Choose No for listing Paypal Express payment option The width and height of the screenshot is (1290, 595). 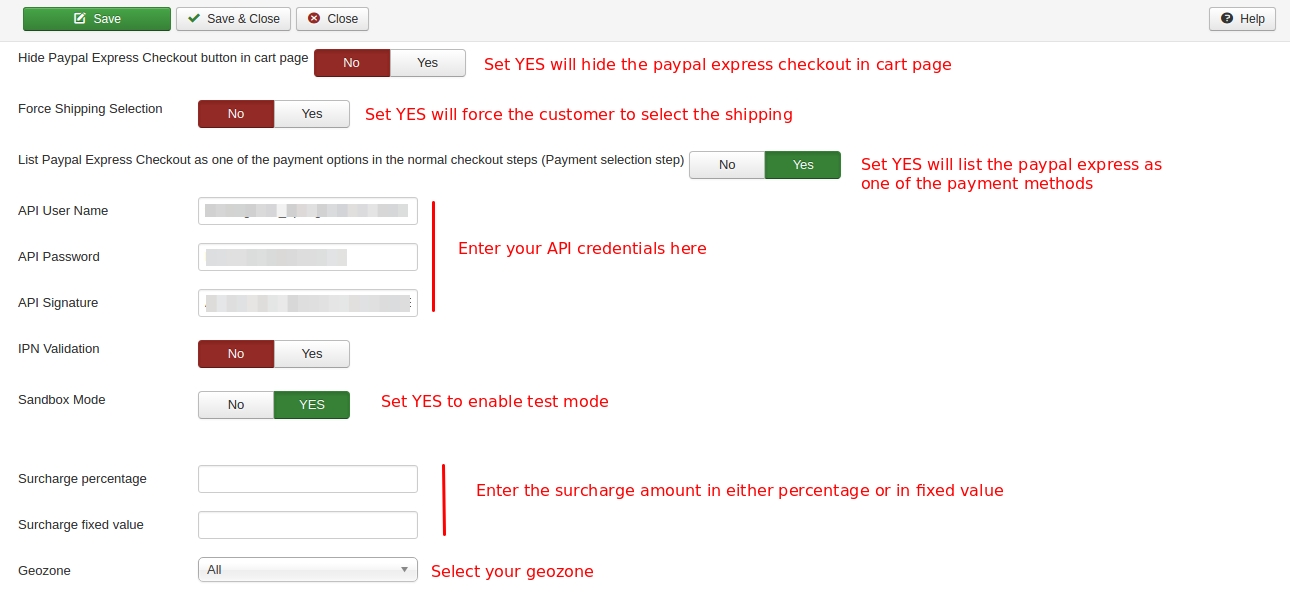(727, 165)
